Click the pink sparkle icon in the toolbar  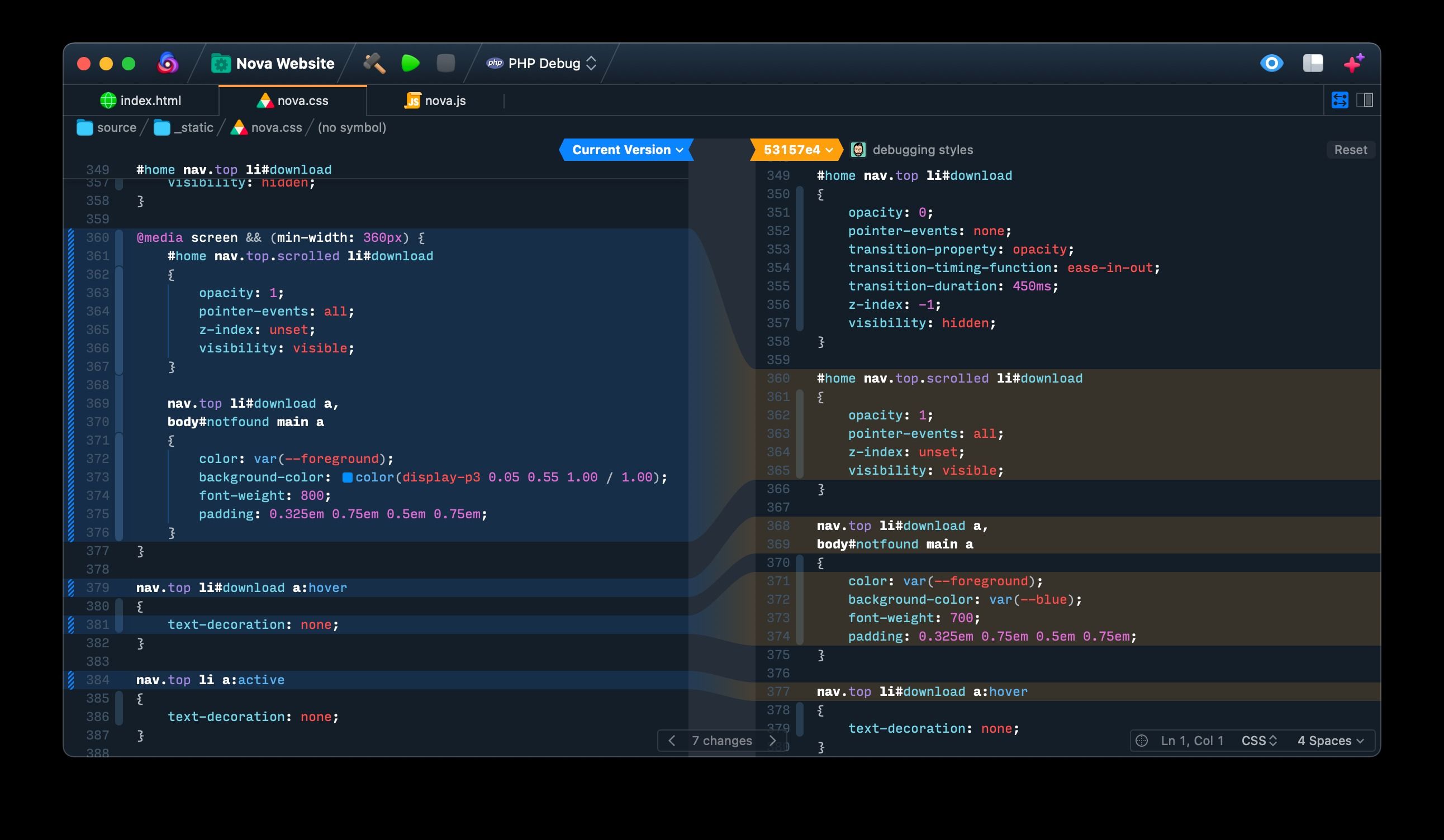[1354, 63]
